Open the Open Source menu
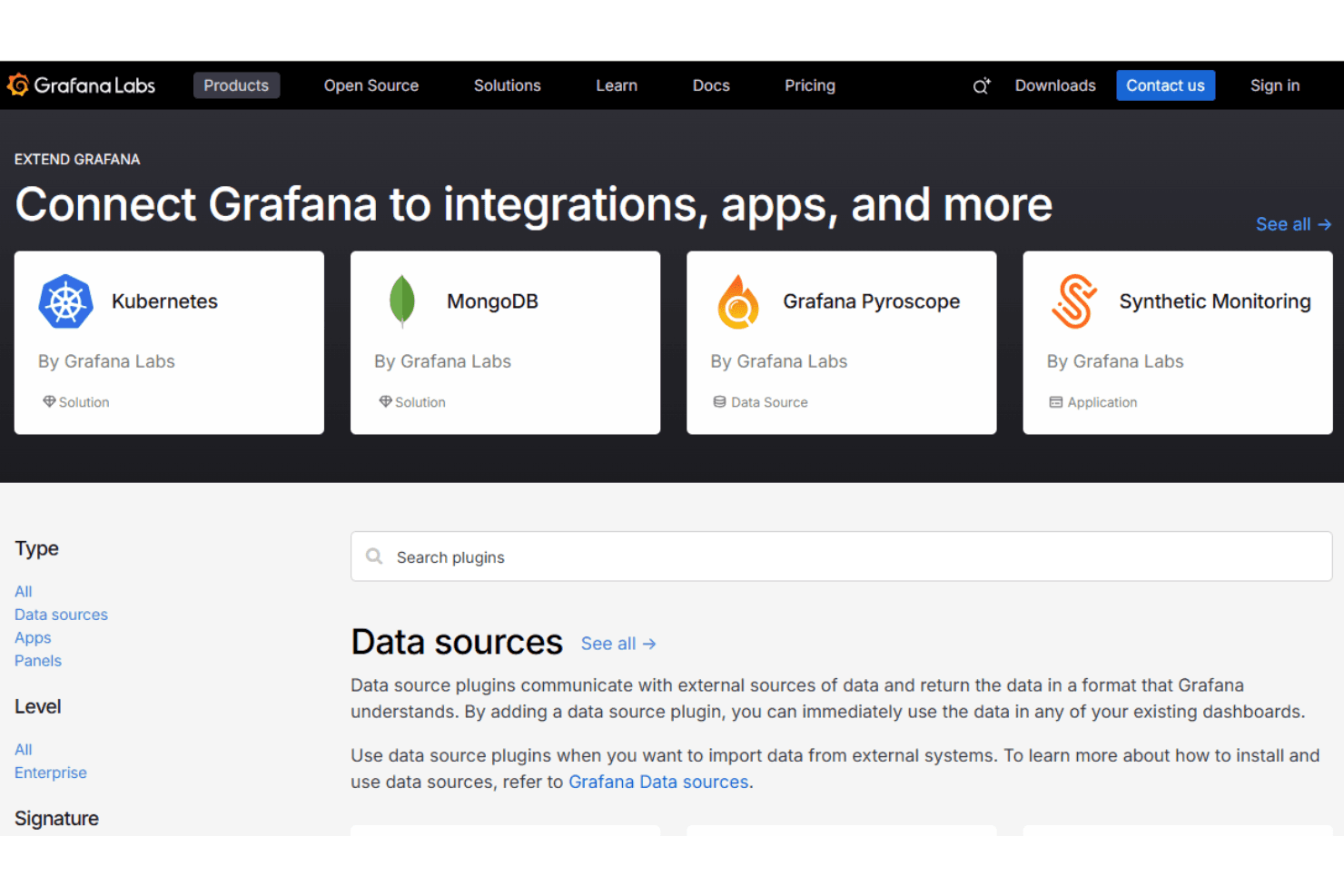 (371, 85)
